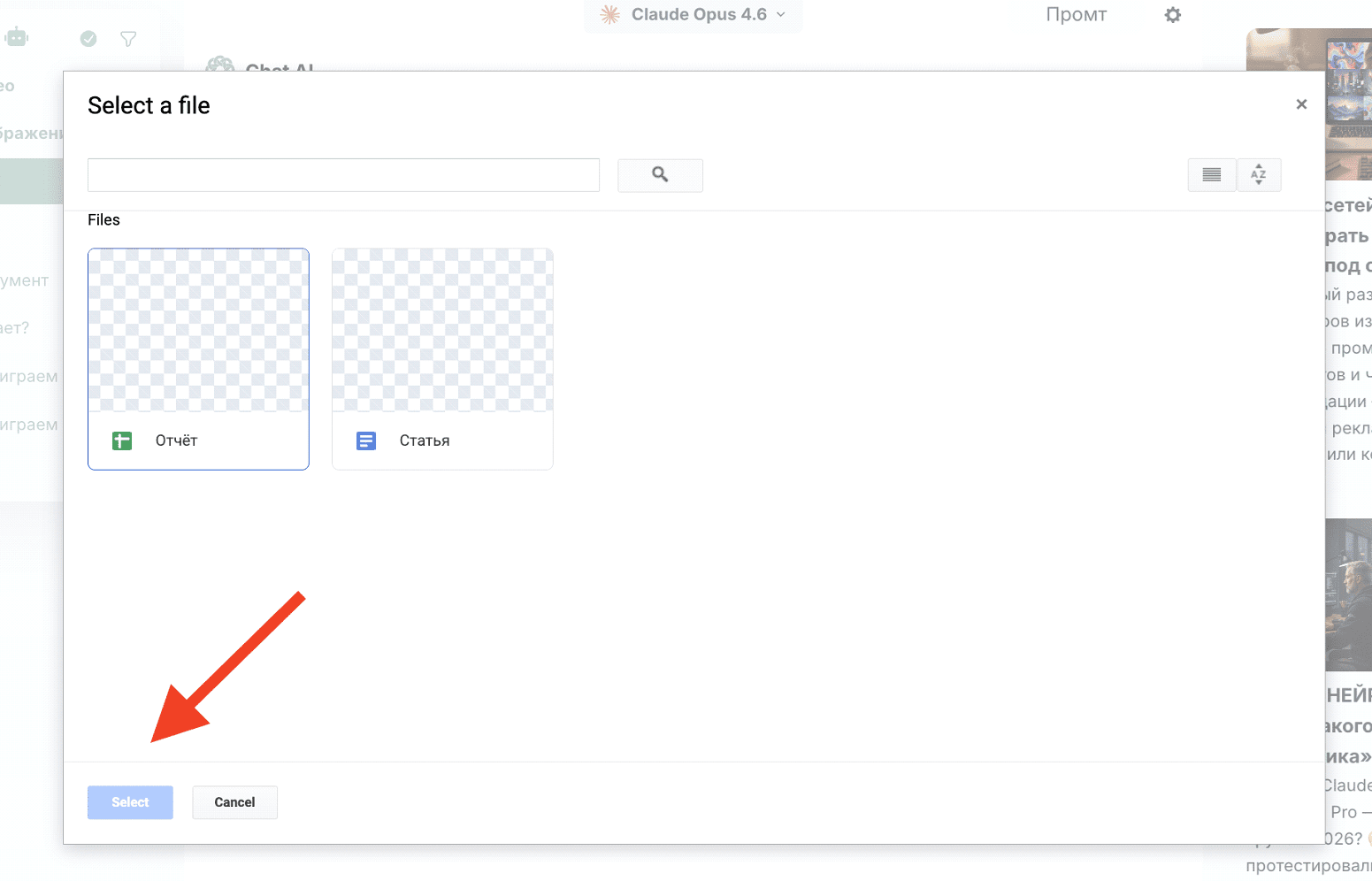Screen dimensions: 1372x881
Task: Click the robot icon in the background sidebar
Action: click(17, 37)
